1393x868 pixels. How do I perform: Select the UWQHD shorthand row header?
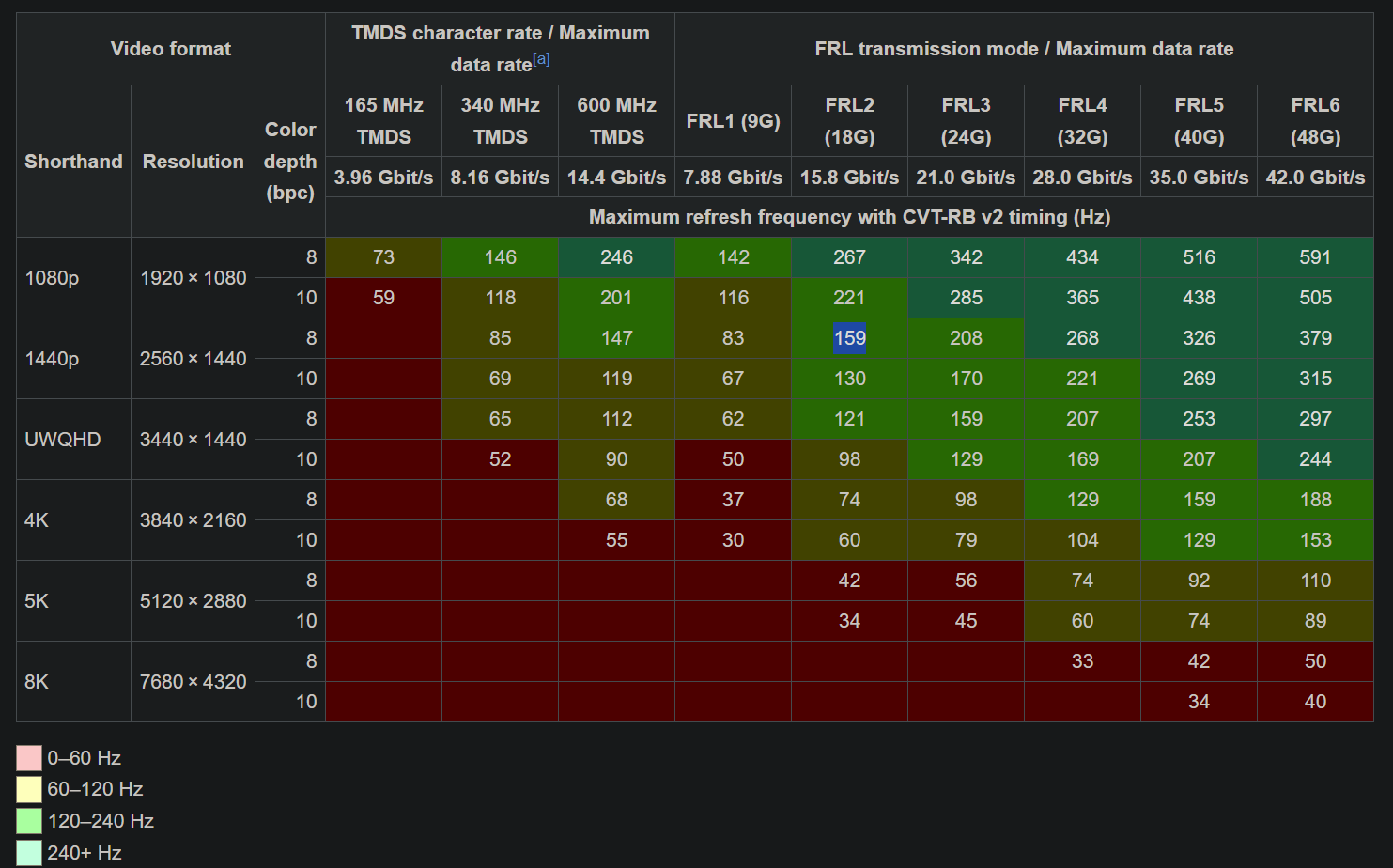pos(63,440)
